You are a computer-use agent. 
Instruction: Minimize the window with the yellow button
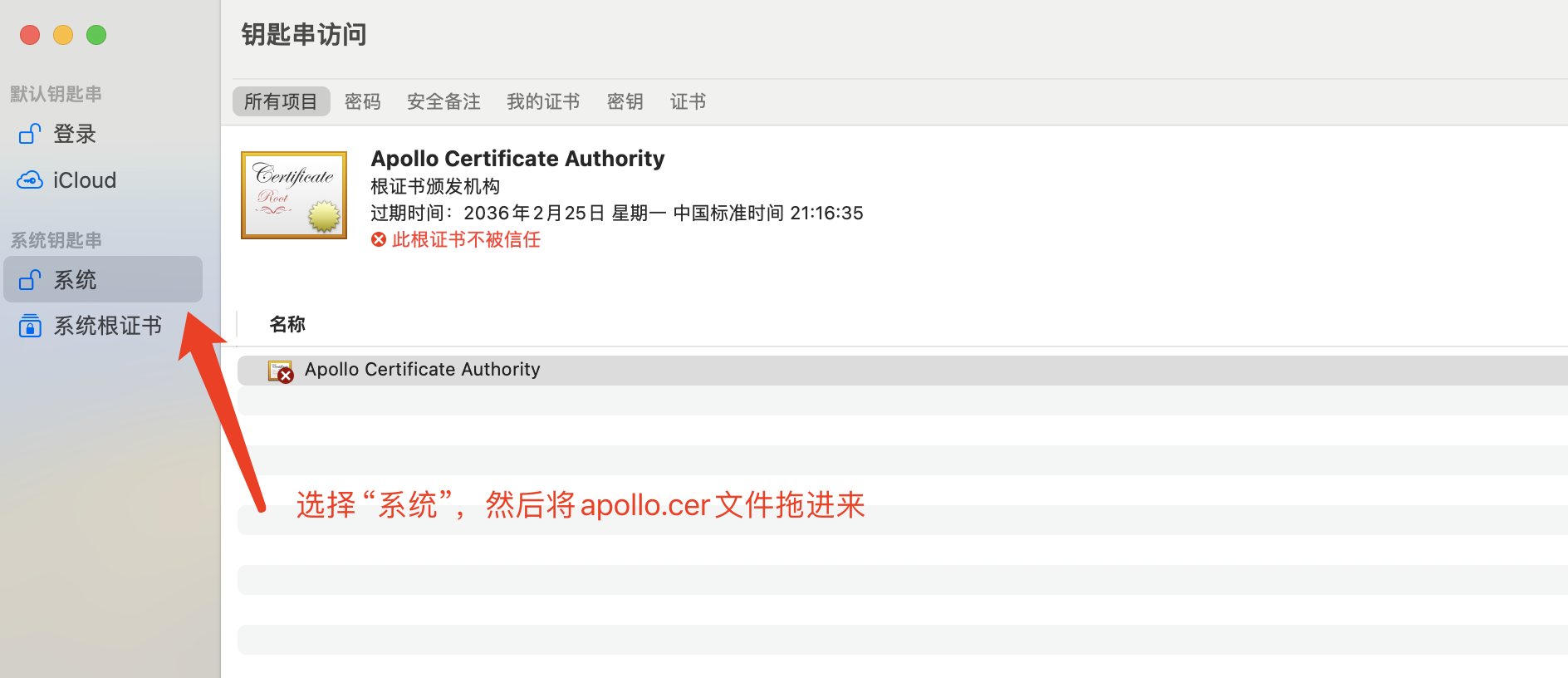point(63,35)
